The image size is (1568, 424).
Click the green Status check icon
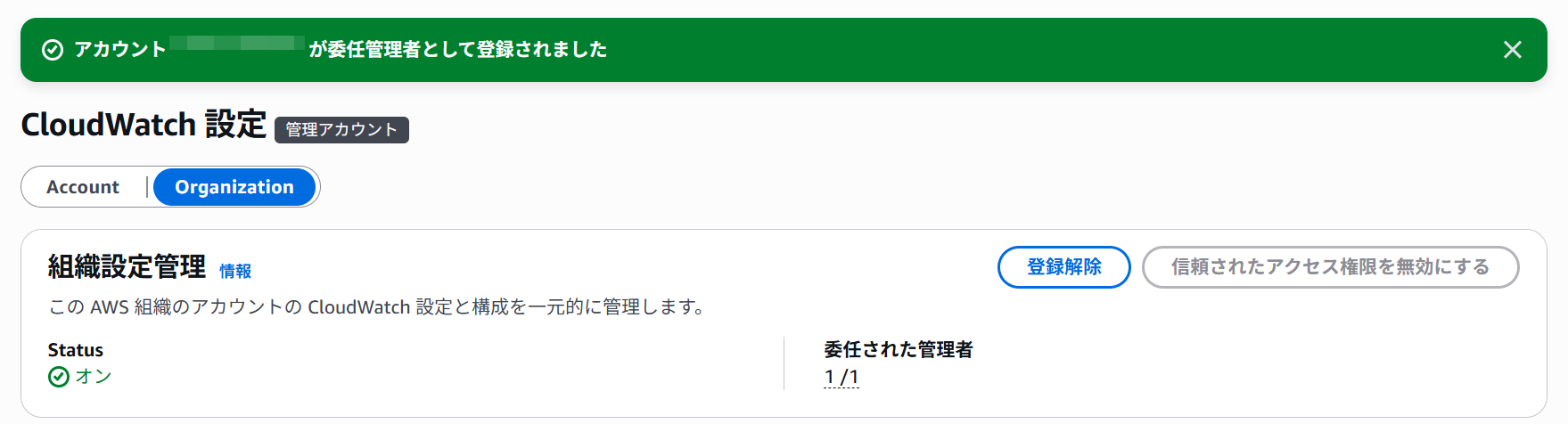59,377
